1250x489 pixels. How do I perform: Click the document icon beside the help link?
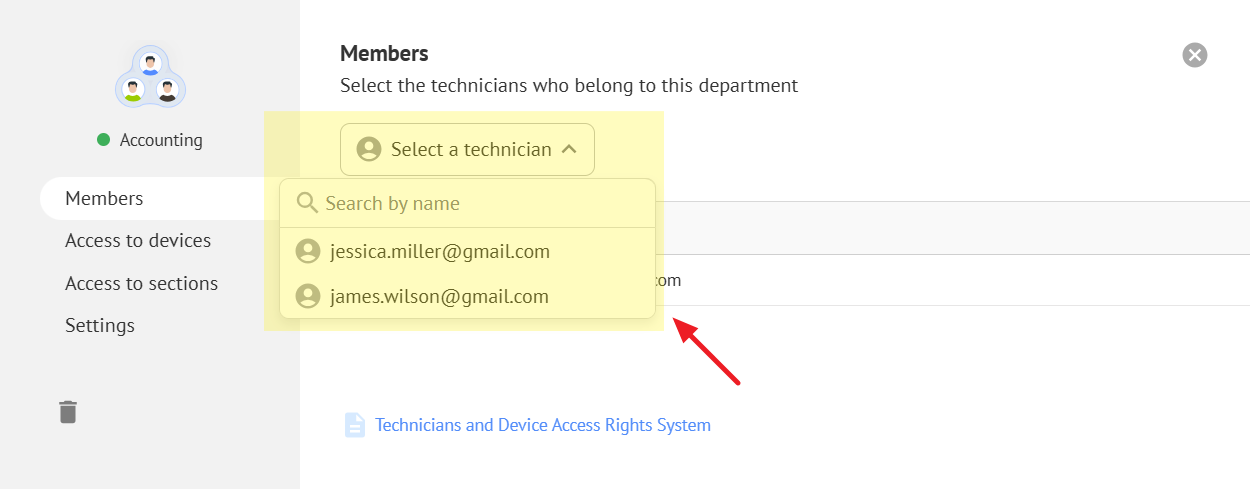354,425
